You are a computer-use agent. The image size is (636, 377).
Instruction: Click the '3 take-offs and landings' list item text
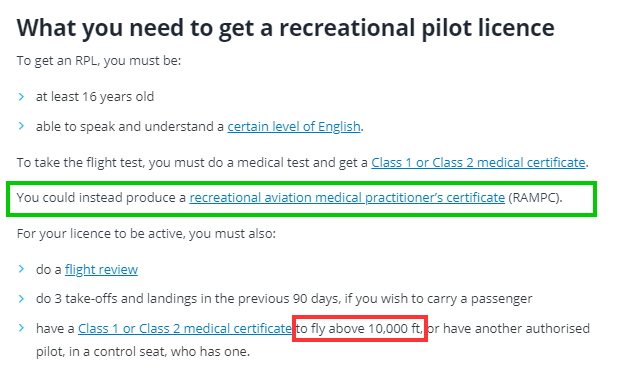(284, 299)
